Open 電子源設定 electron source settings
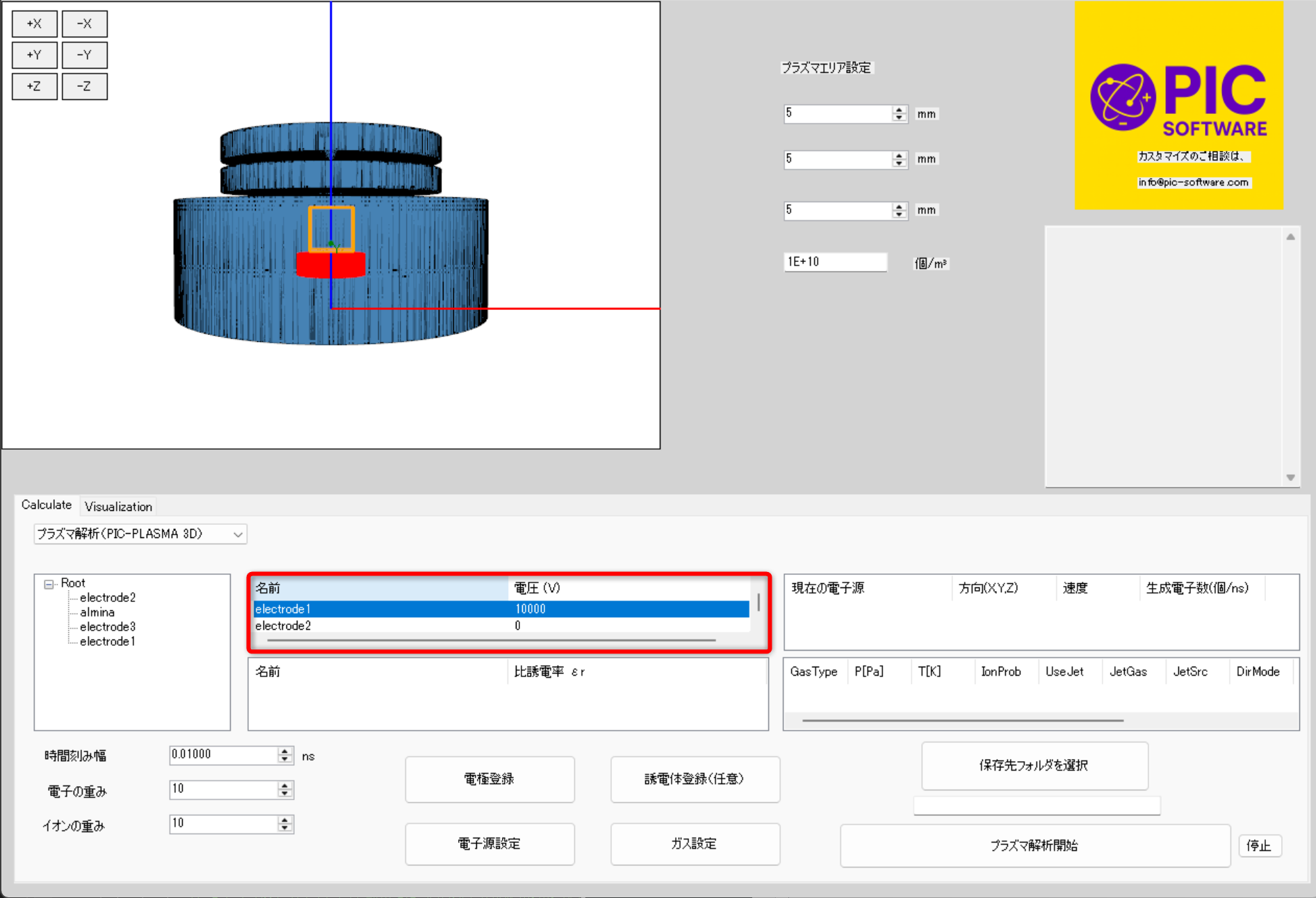 click(489, 844)
